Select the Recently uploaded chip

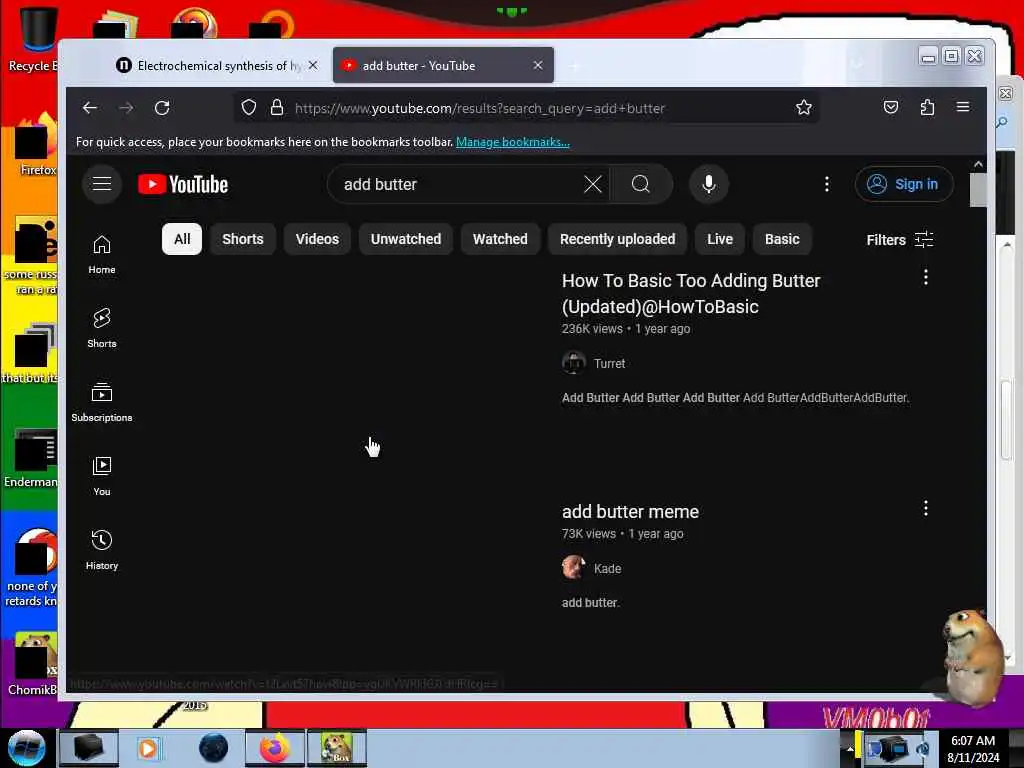pyautogui.click(x=618, y=239)
